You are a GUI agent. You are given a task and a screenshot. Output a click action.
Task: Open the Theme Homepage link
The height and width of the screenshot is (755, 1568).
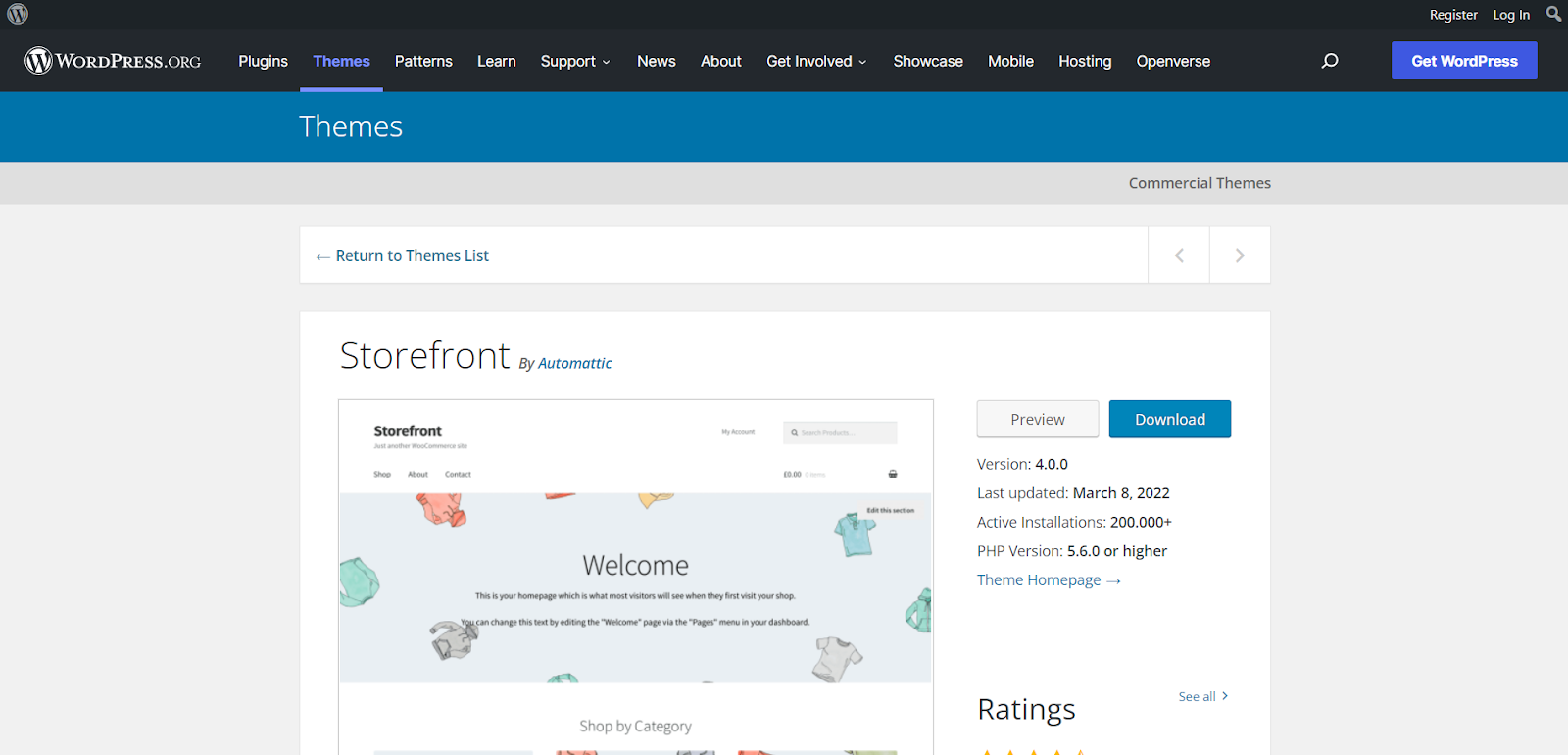pyautogui.click(x=1049, y=579)
